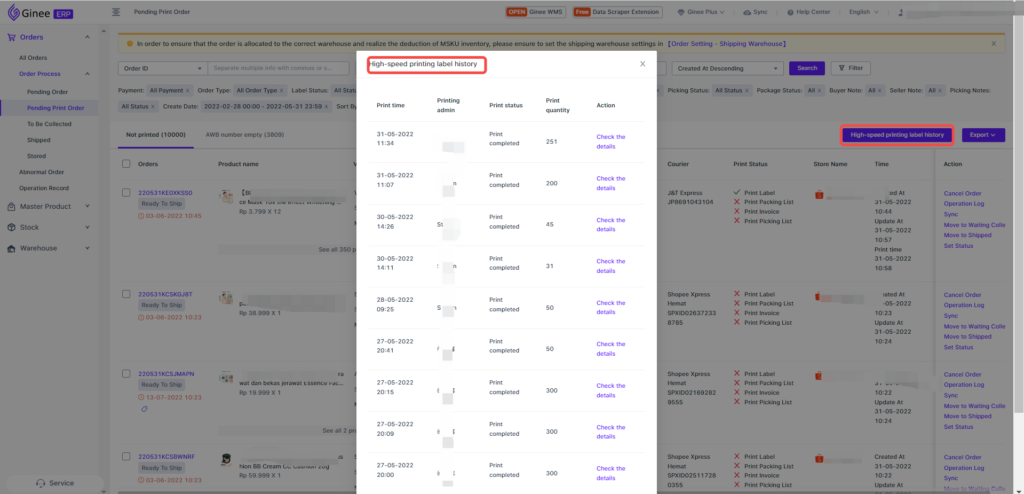Dismiss the yellow warehouse notice banner

994,44
